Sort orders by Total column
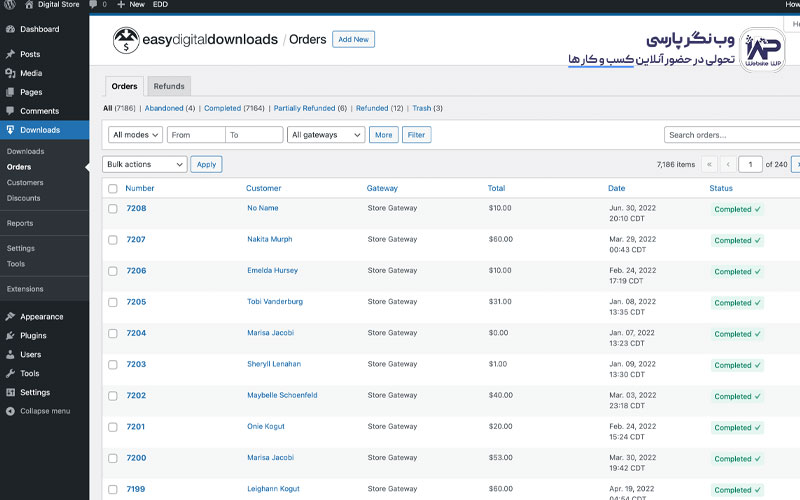The height and width of the screenshot is (500, 800). pyautogui.click(x=496, y=188)
